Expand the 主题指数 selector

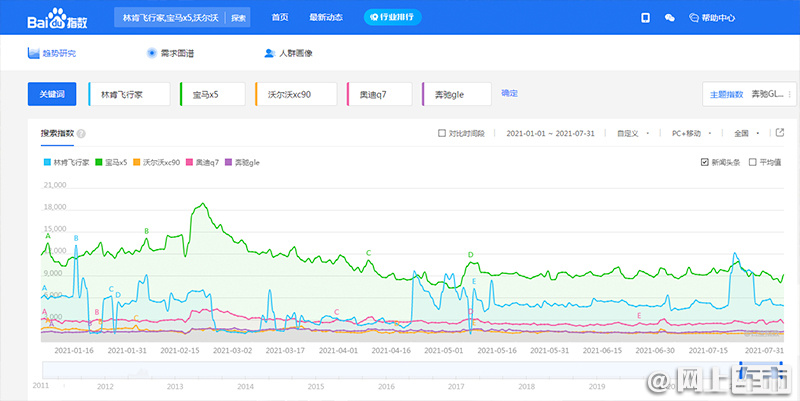[749, 94]
